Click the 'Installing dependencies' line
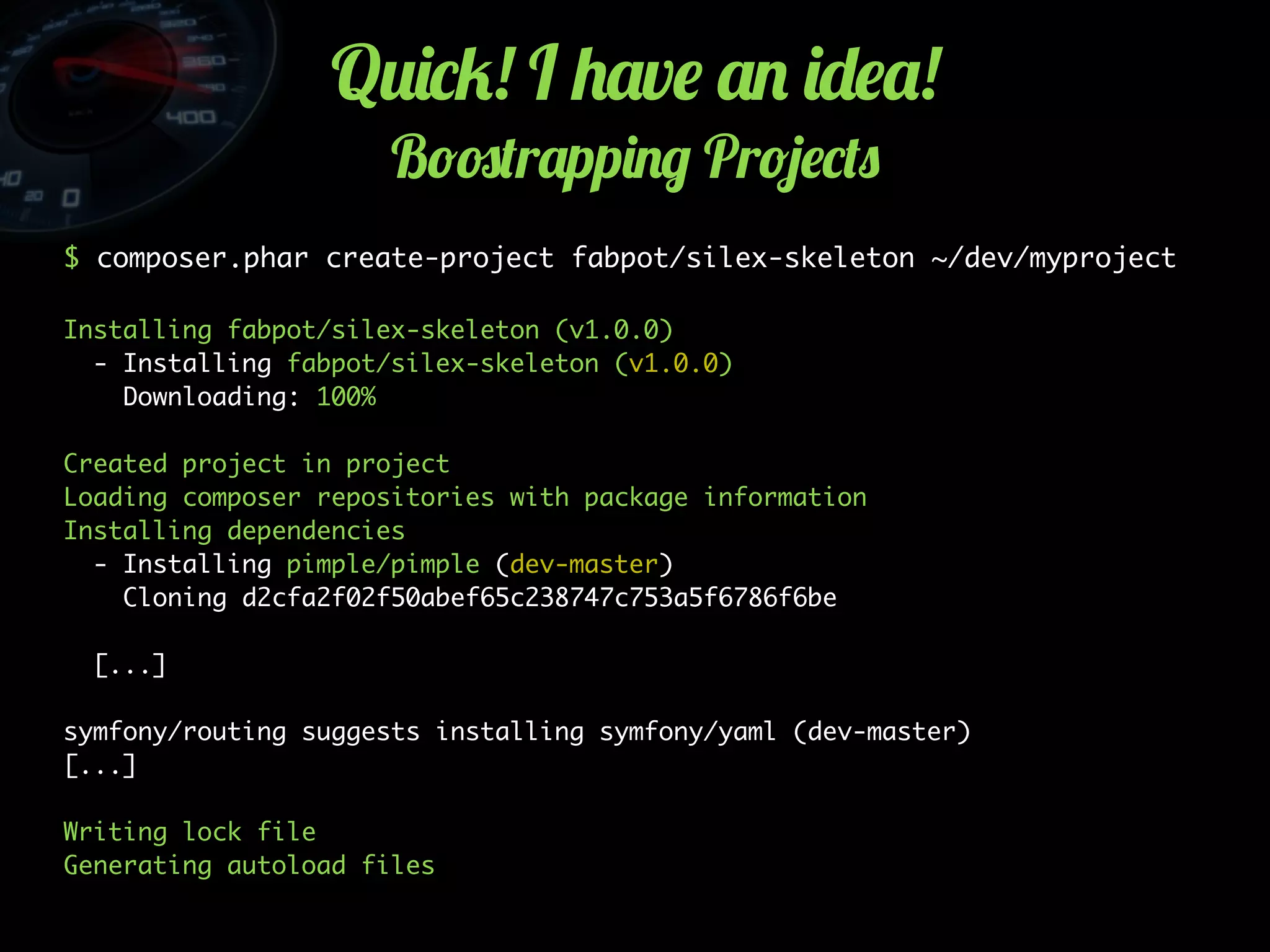The width and height of the screenshot is (1270, 952). point(234,531)
